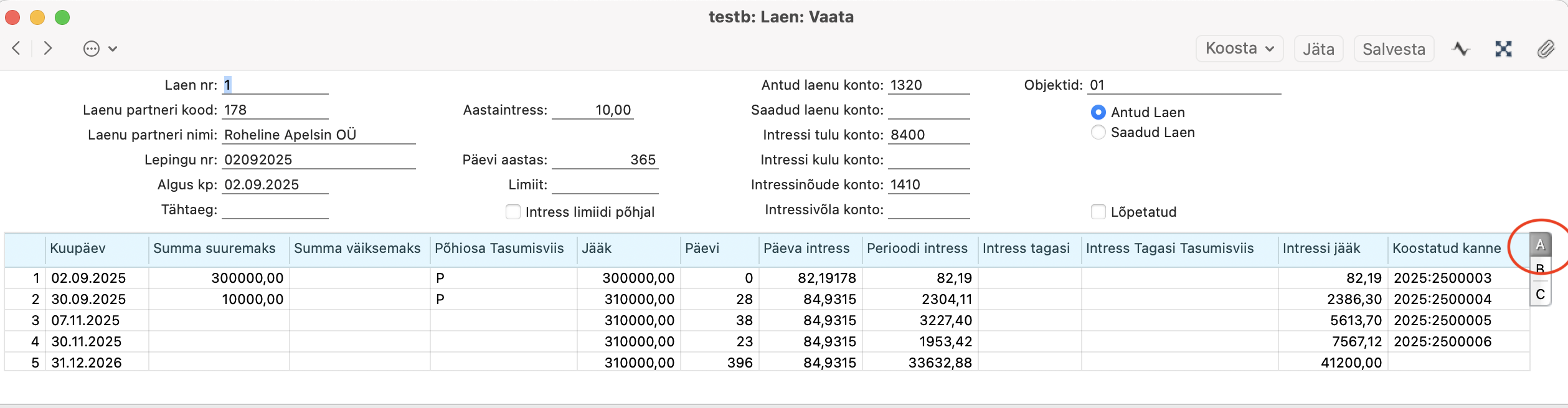
Task: Click the Tähtaeg date field
Action: pos(275,210)
